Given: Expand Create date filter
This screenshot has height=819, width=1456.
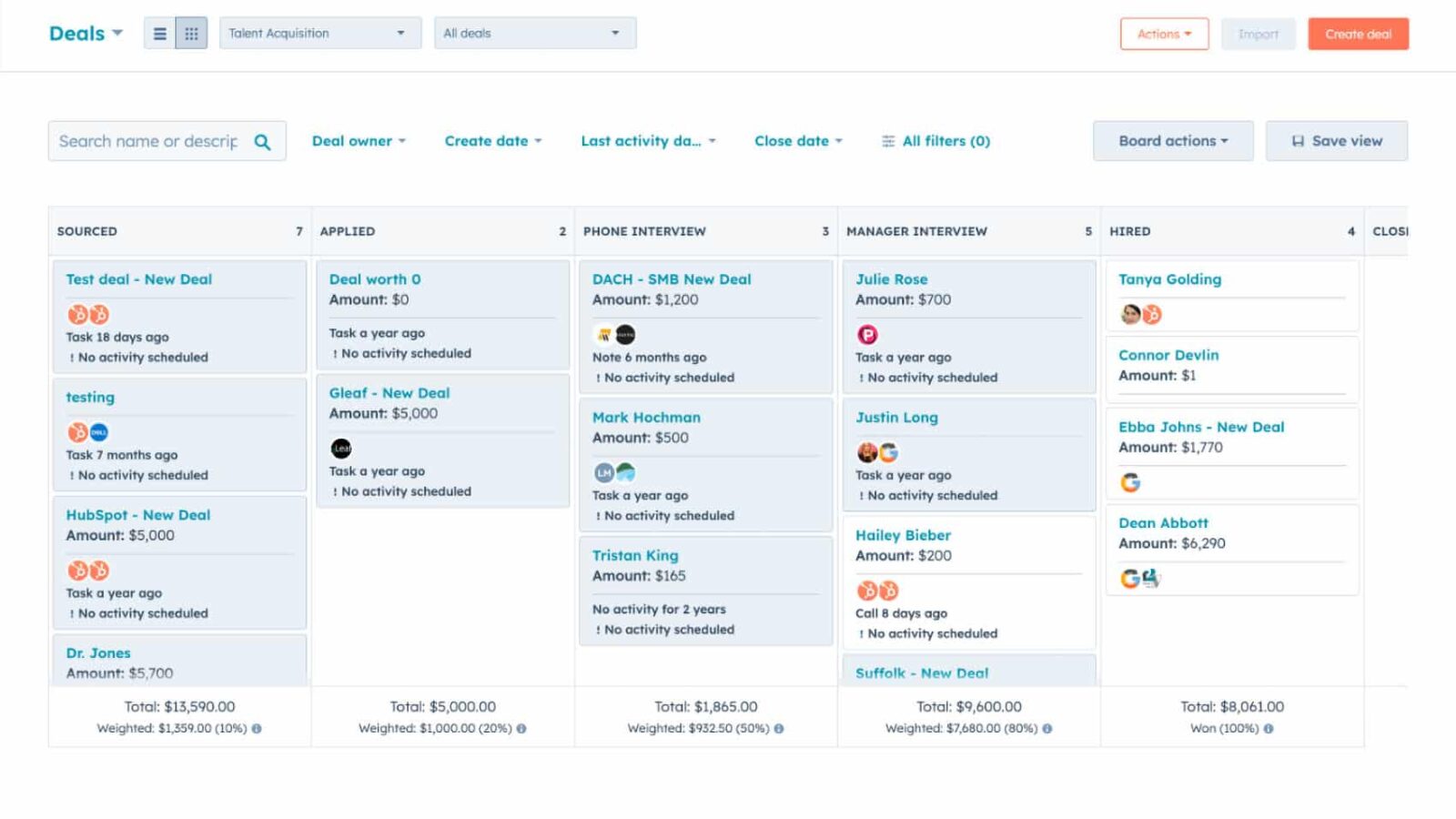Looking at the screenshot, I should pyautogui.click(x=493, y=141).
